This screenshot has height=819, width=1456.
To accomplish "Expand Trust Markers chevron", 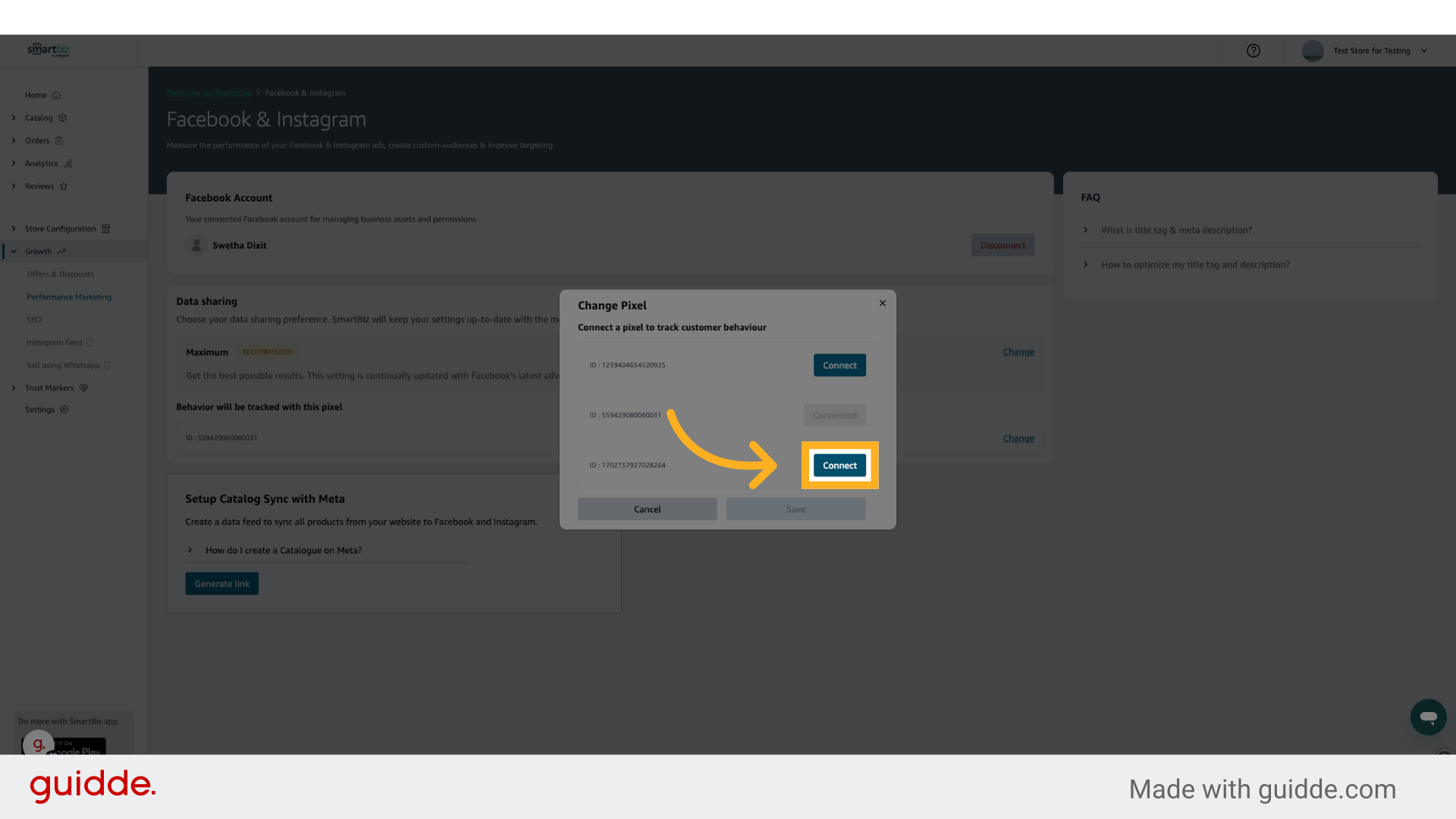I will [x=14, y=388].
